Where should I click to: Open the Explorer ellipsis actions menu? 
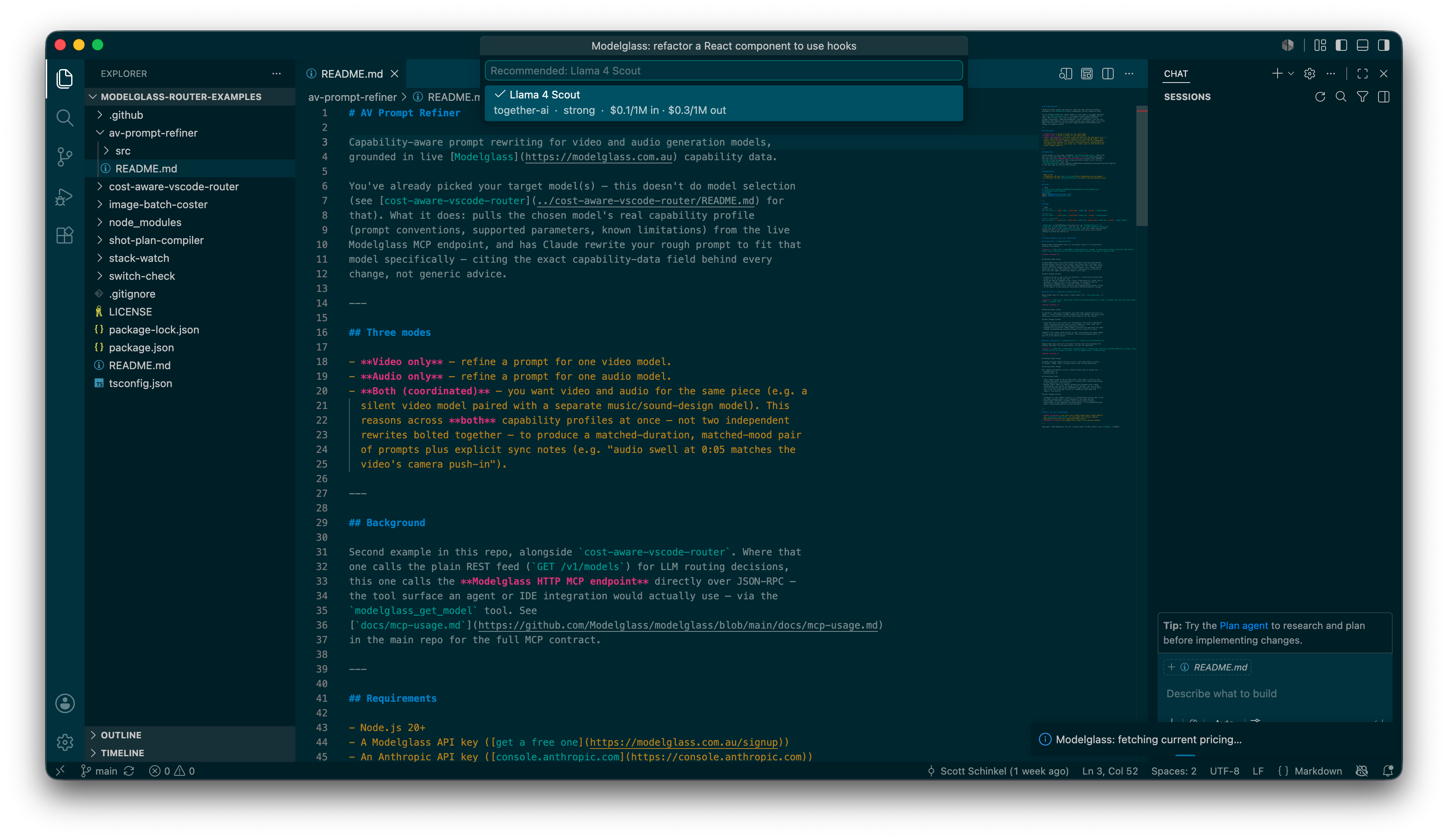point(277,74)
